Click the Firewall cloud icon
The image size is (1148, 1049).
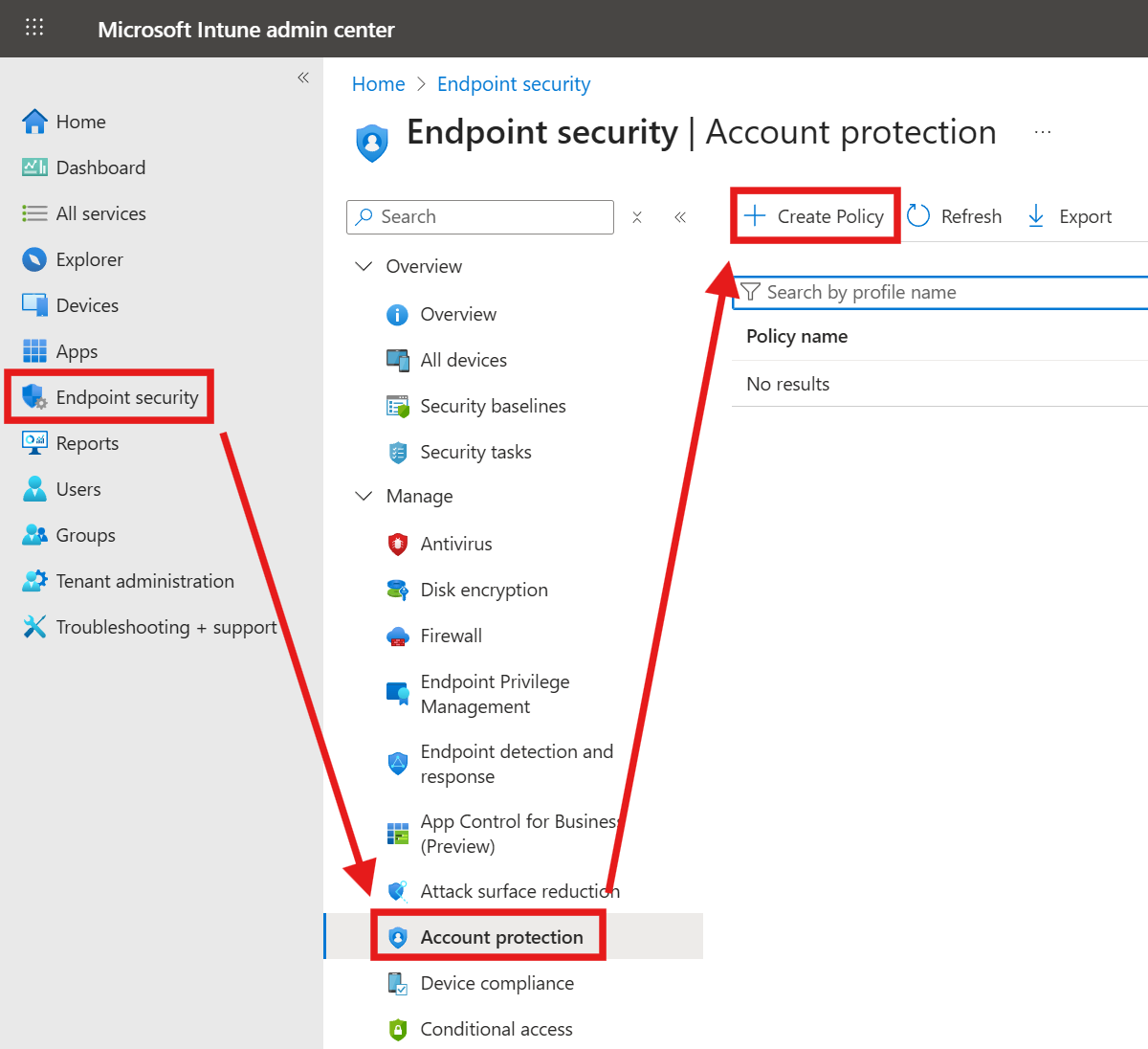coord(397,636)
